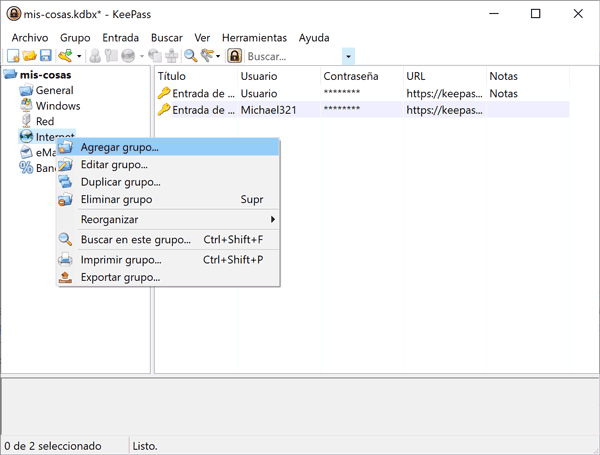The image size is (600, 455).
Task: Click the first entry's masked password
Action: tap(342, 92)
